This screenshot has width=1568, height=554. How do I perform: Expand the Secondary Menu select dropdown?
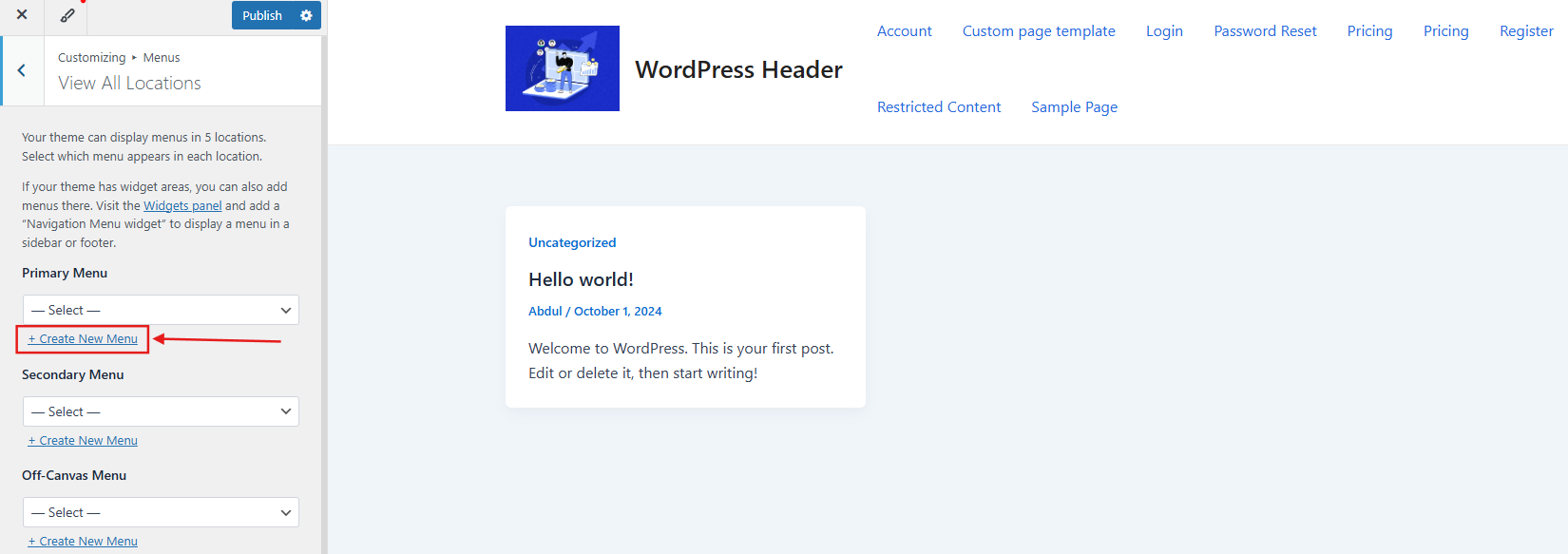tap(161, 411)
